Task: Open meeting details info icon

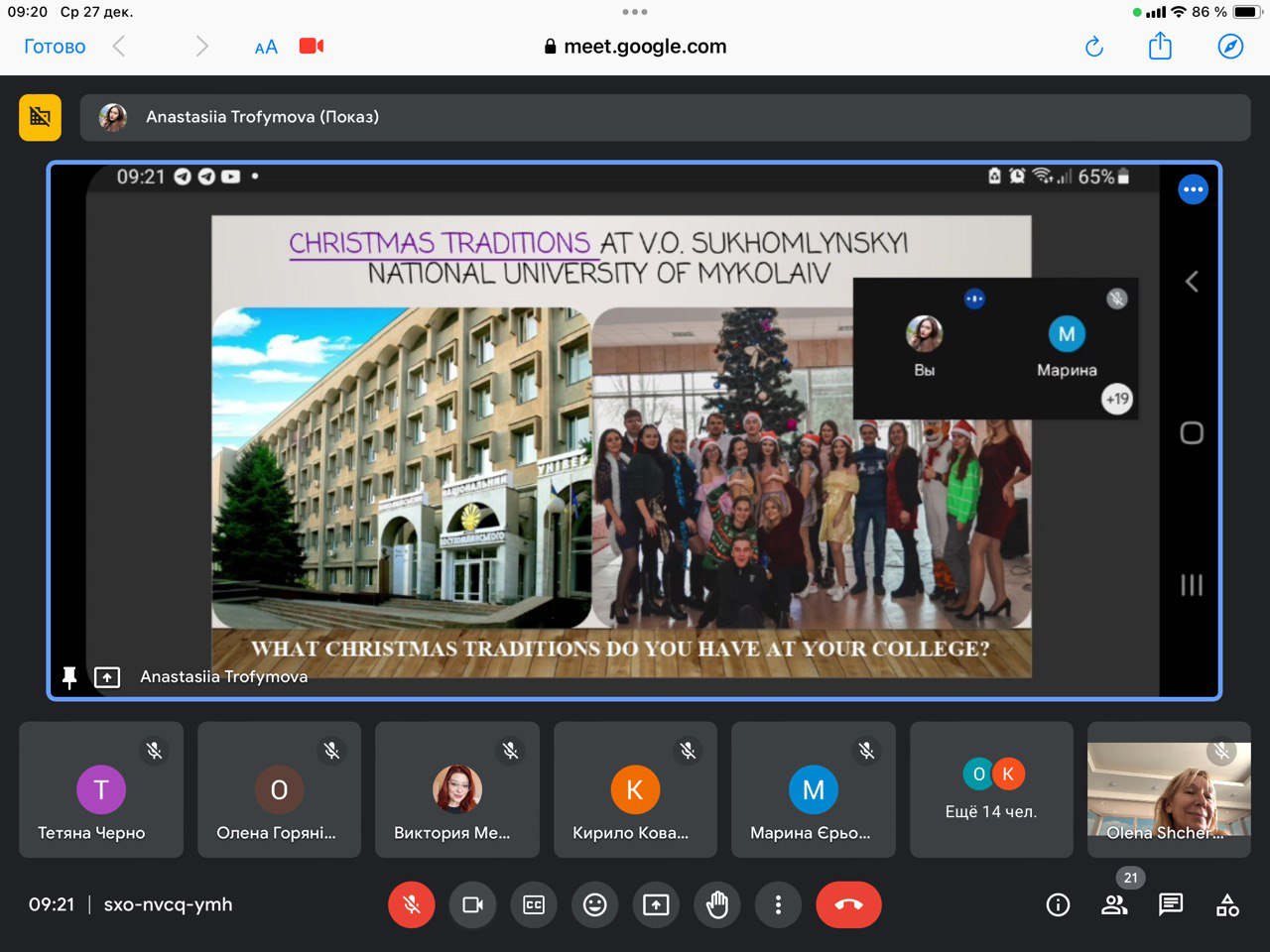Action: pyautogui.click(x=1059, y=904)
